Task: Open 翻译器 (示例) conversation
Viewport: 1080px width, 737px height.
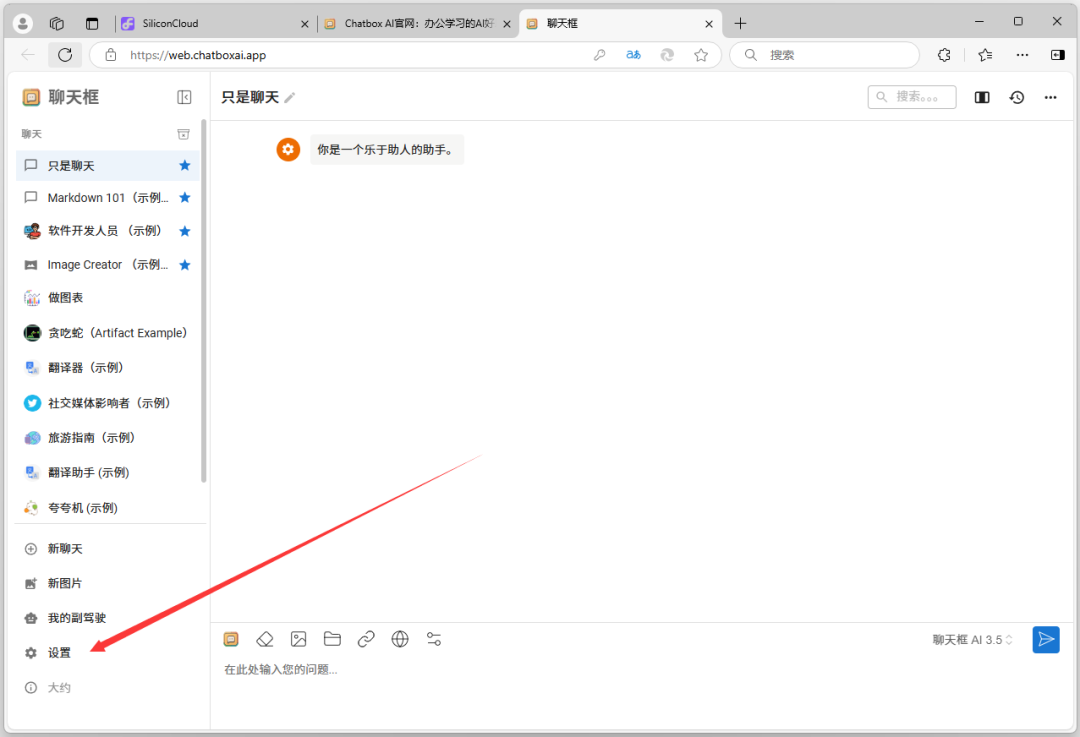Action: [107, 368]
